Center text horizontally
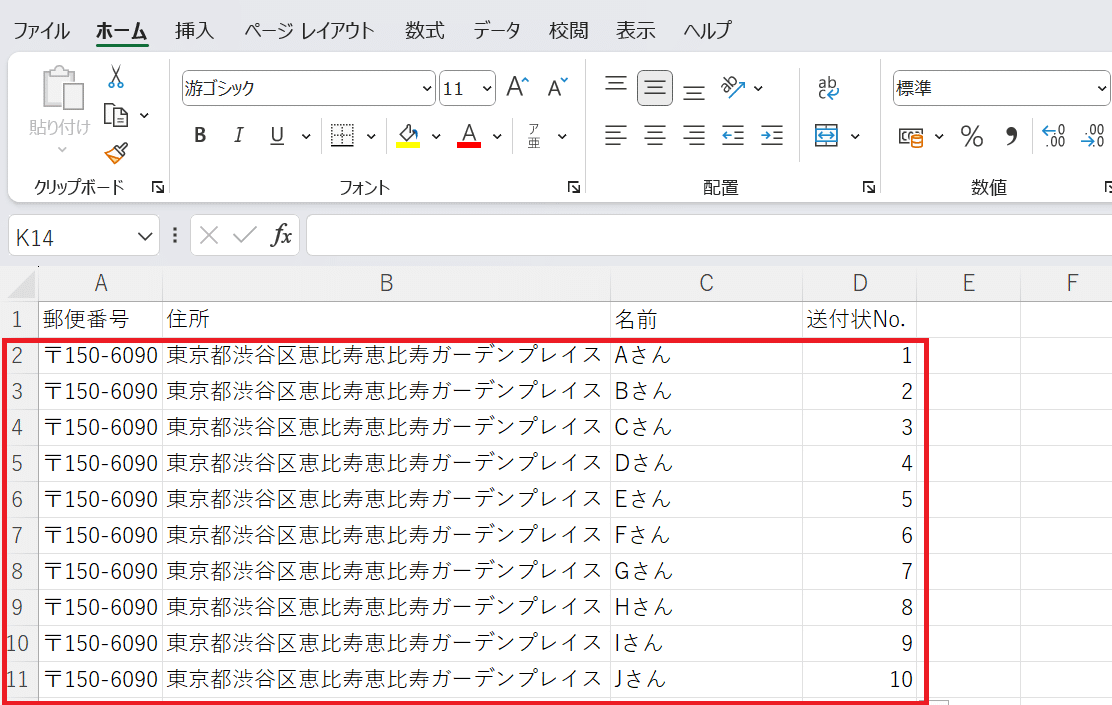This screenshot has height=705, width=1112. coord(655,135)
